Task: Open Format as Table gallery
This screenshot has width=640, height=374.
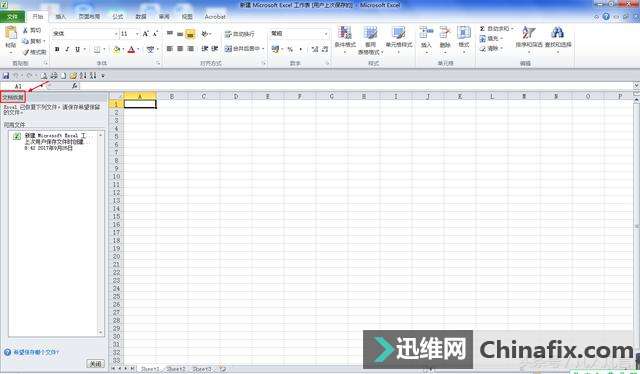Action: point(370,39)
